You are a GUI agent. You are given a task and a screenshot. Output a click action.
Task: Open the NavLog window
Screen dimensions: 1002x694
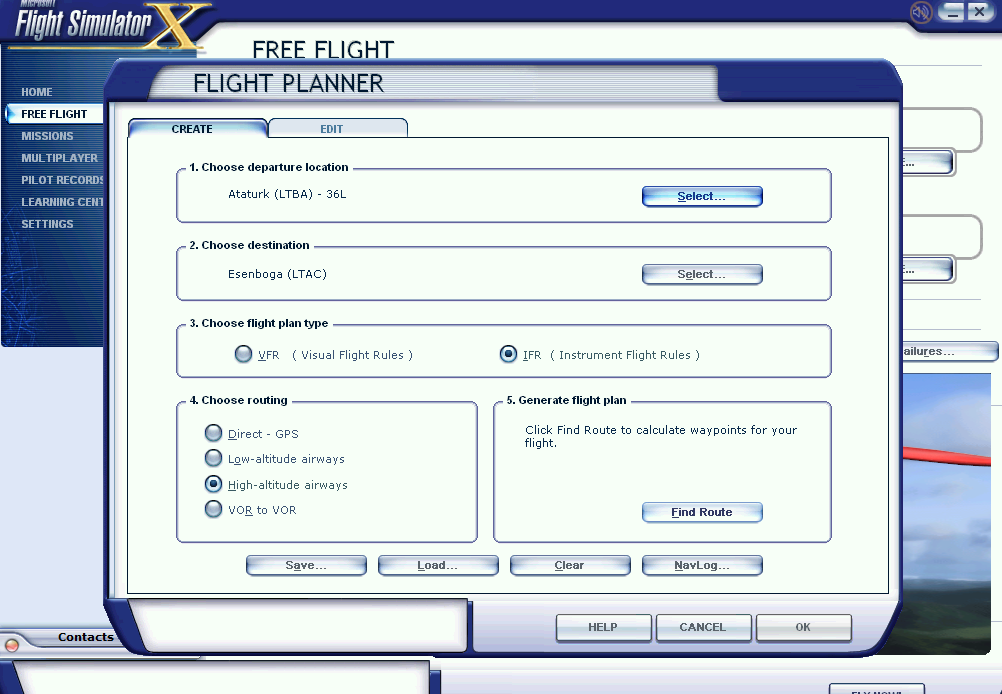702,565
